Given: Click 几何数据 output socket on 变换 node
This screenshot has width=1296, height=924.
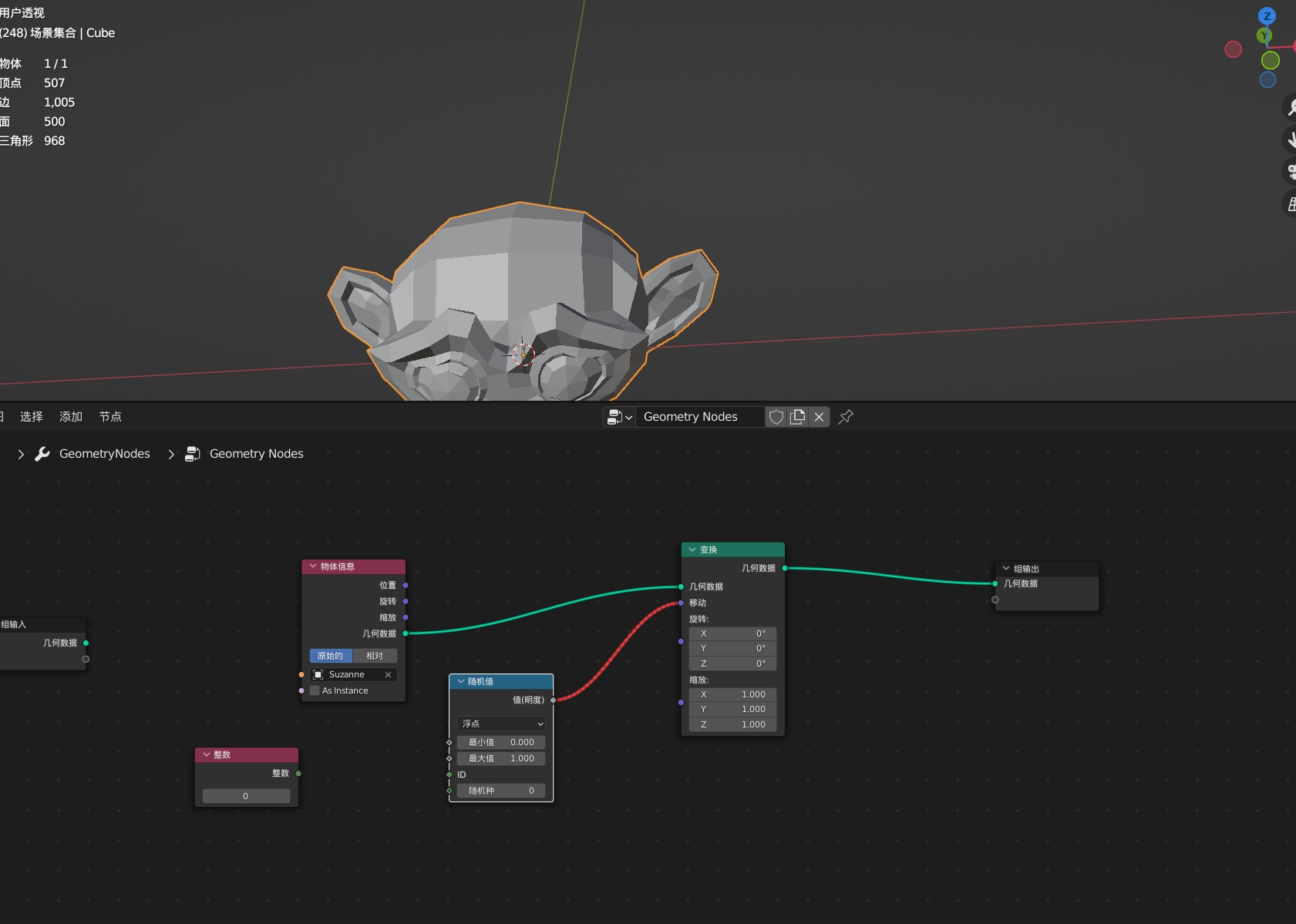Looking at the screenshot, I should click(785, 569).
